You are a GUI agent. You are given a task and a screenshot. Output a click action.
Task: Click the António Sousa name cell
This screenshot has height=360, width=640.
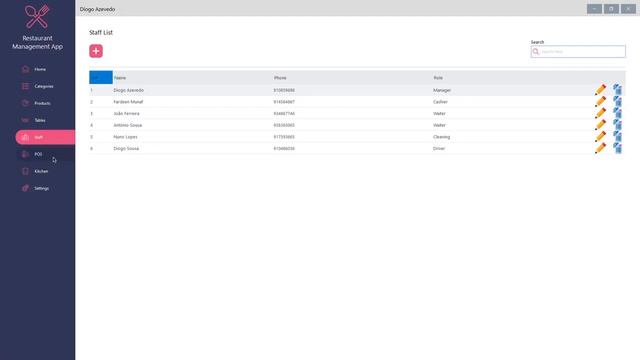tap(127, 125)
